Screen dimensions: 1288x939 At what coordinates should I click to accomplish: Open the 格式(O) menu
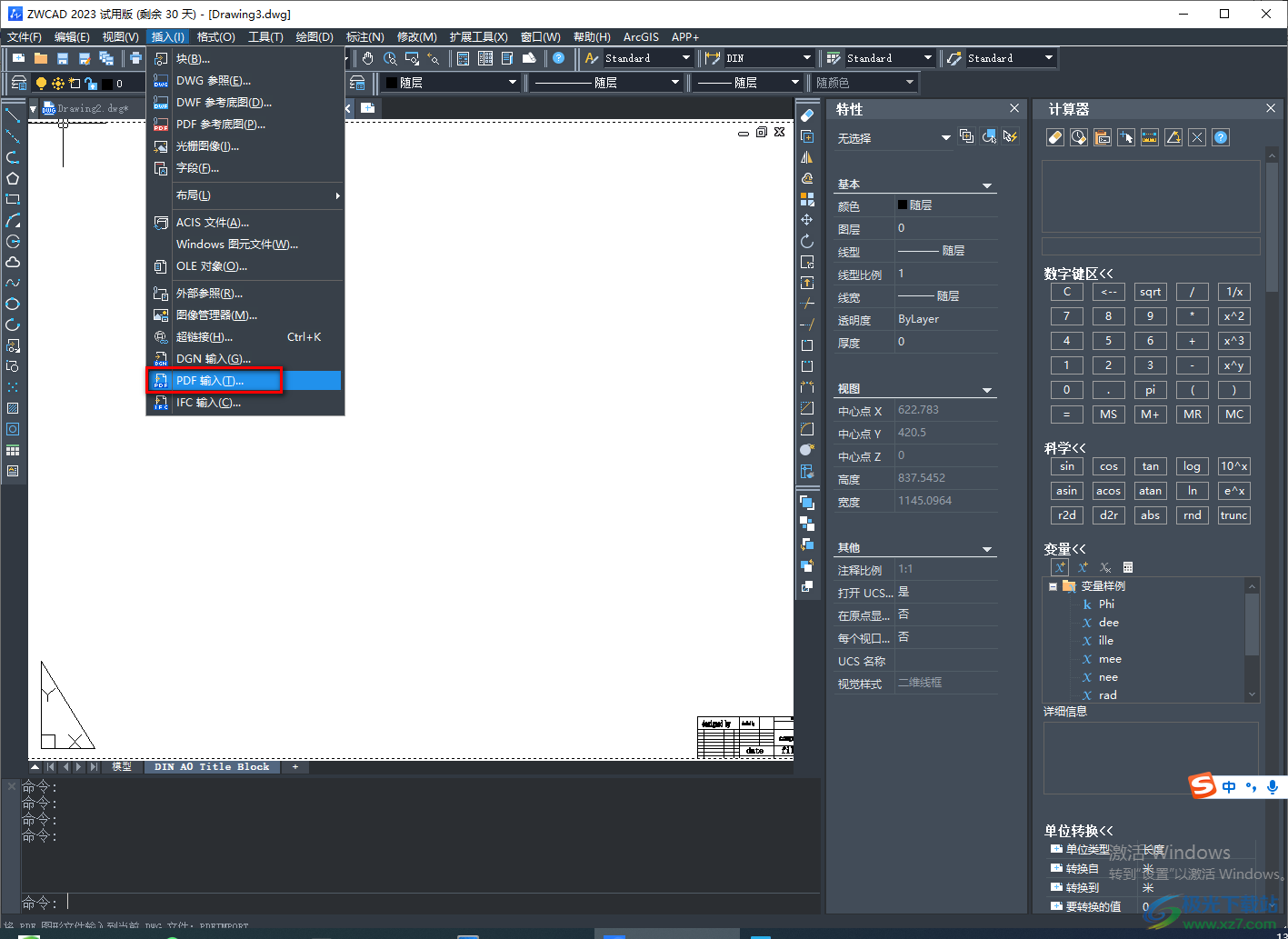pyautogui.click(x=216, y=36)
